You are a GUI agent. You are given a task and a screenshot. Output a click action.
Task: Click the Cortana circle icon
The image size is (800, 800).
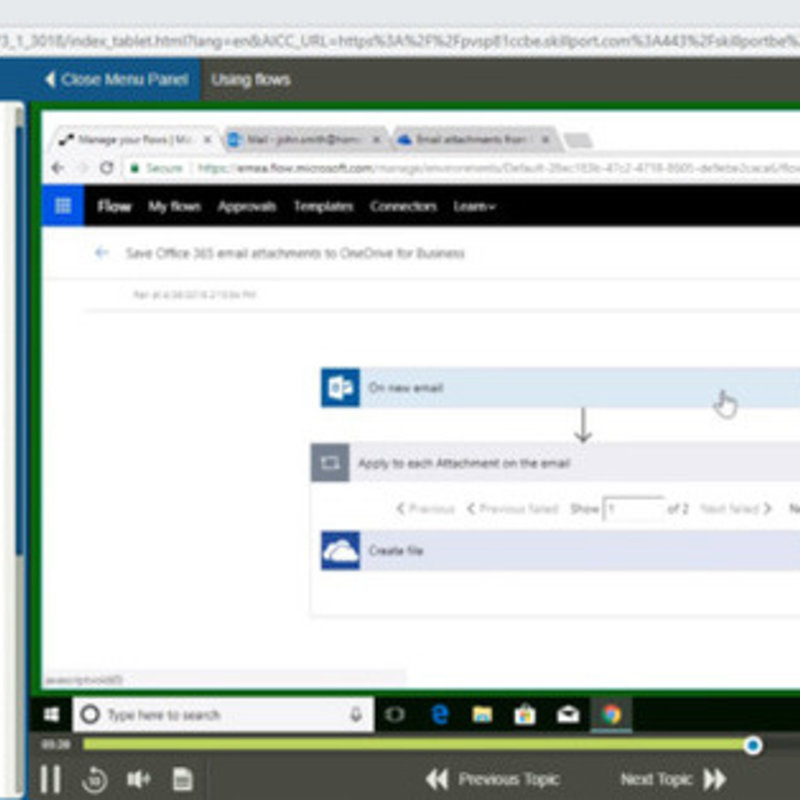90,715
